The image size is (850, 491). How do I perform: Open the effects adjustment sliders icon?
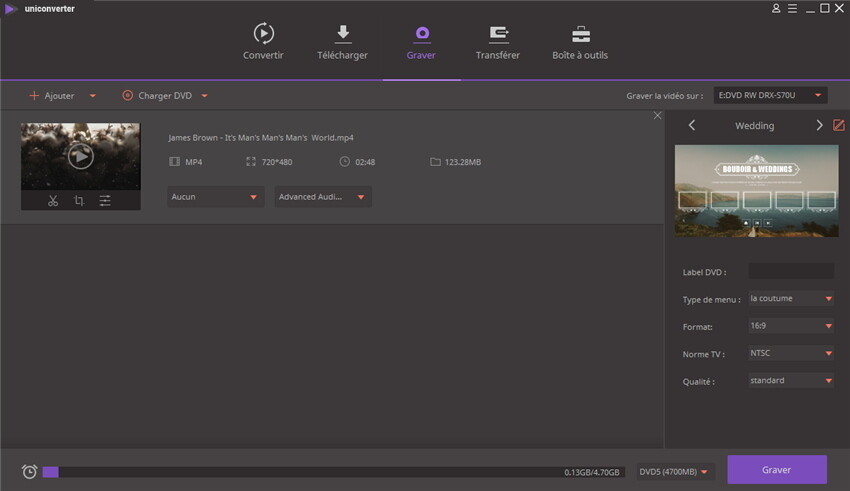(x=105, y=201)
